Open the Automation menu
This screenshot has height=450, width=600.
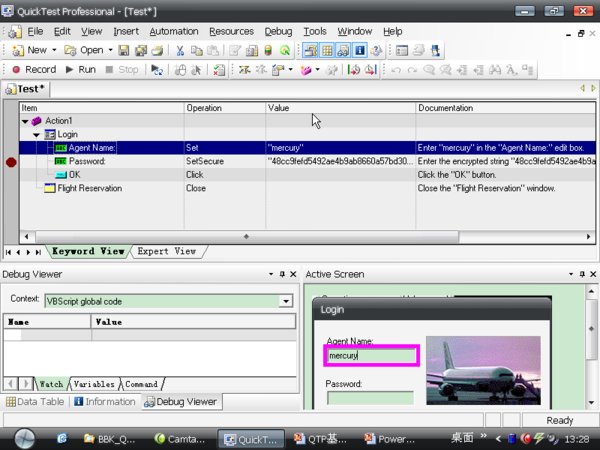click(174, 31)
